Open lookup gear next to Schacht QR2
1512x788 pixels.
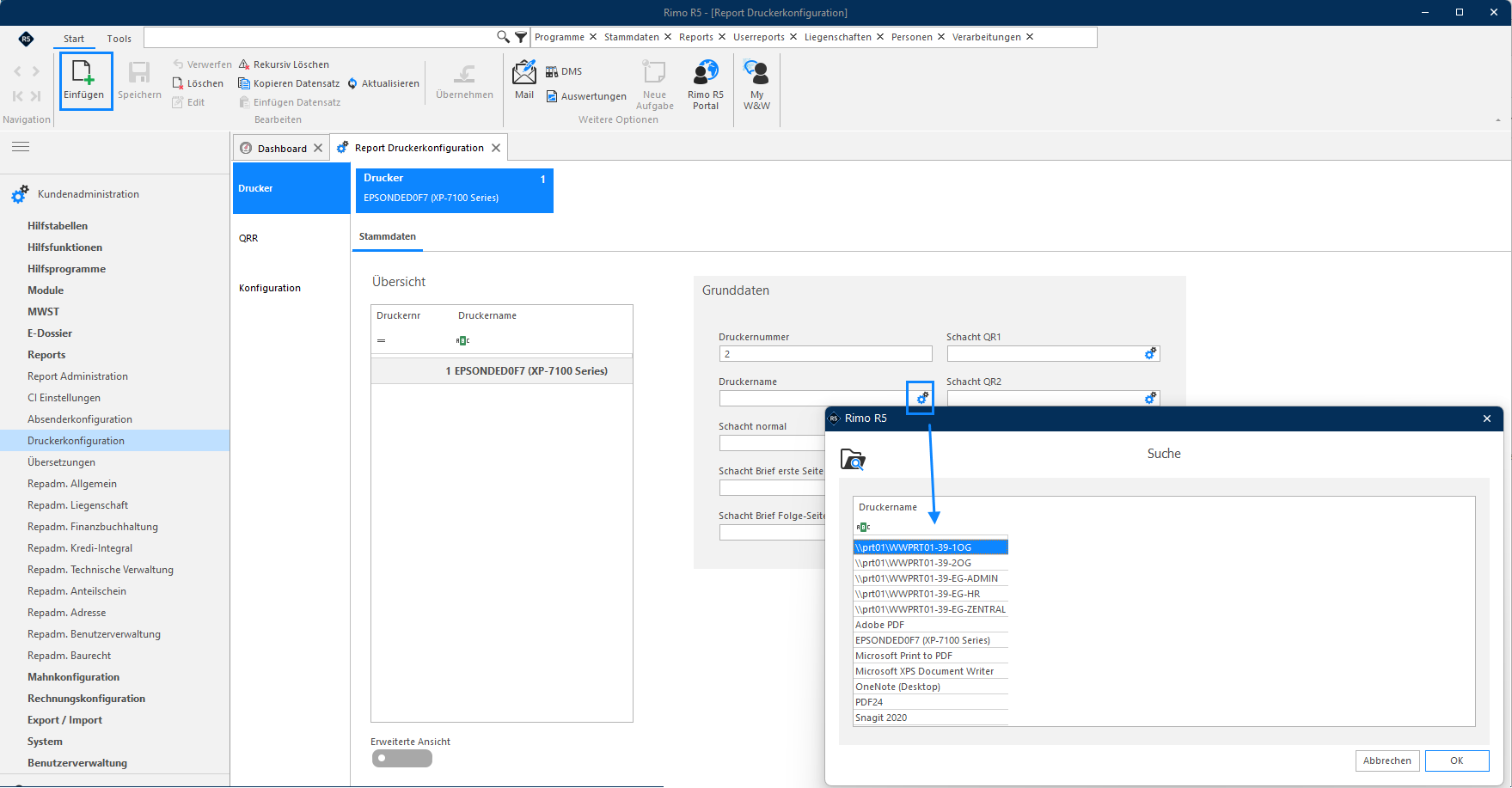[1150, 399]
